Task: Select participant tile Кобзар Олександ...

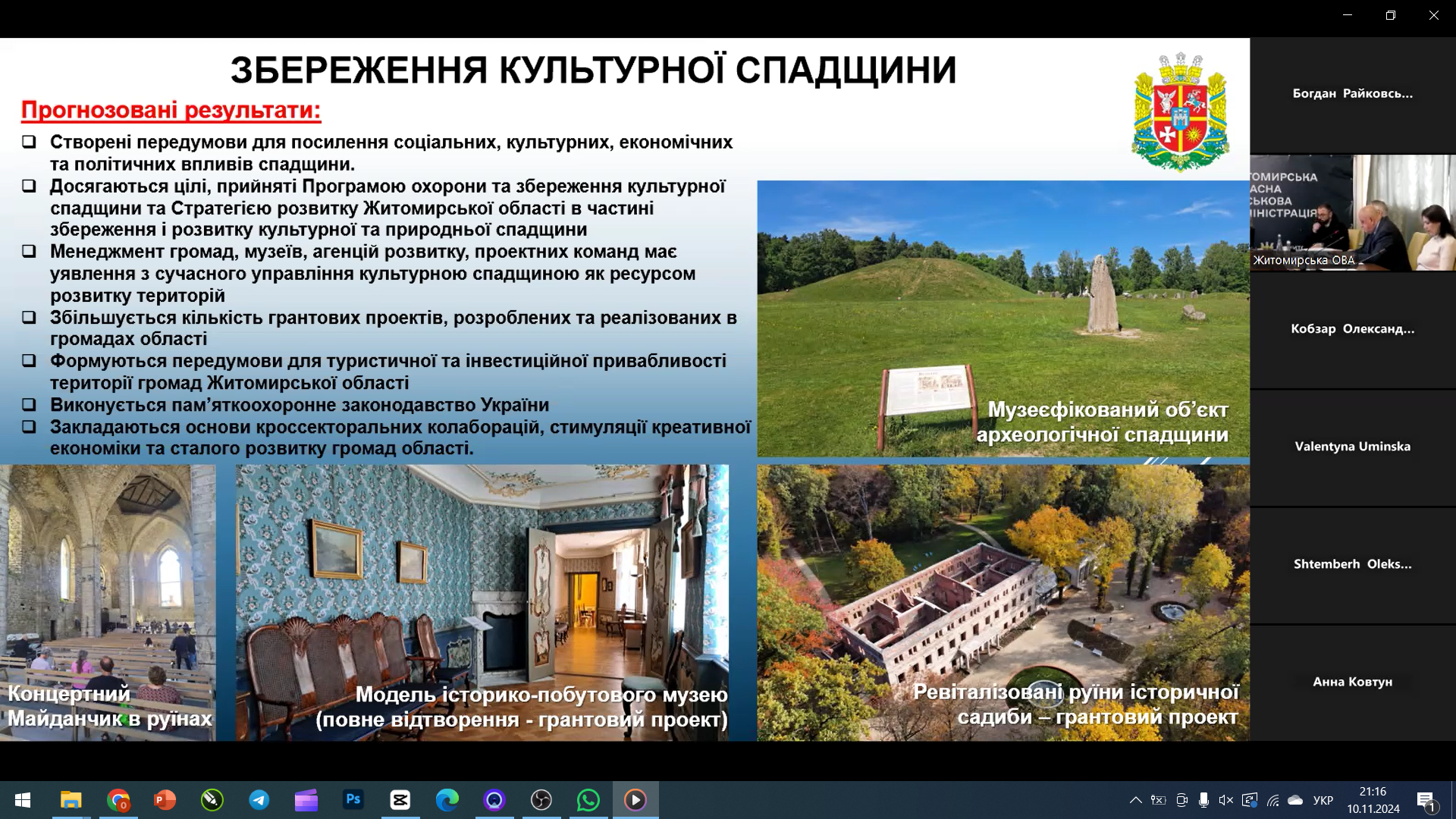Action: pyautogui.click(x=1353, y=329)
